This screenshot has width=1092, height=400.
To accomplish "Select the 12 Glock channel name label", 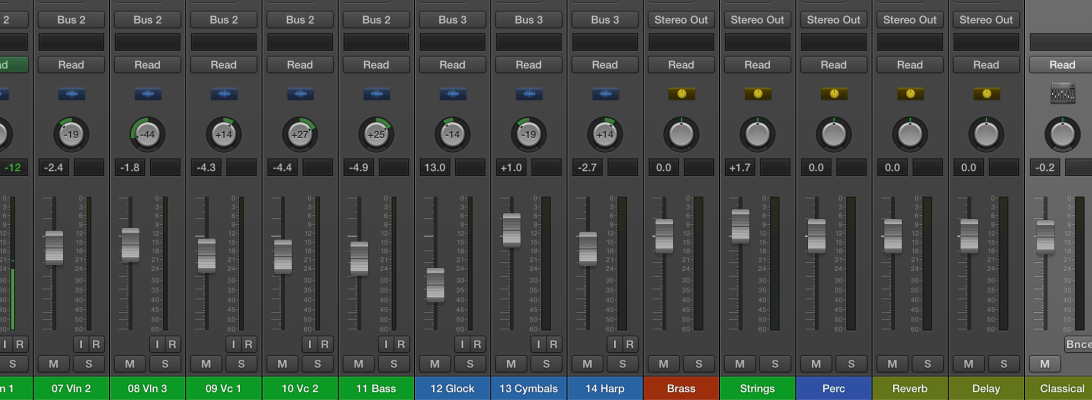I will click(x=452, y=388).
